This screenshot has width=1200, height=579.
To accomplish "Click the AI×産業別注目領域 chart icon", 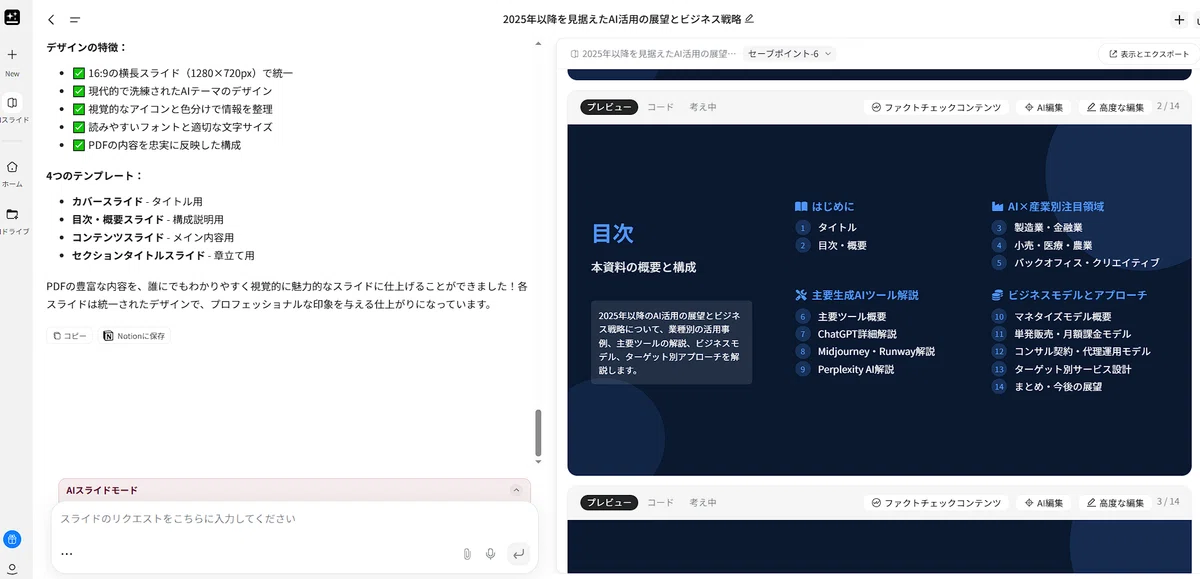I will (x=997, y=206).
